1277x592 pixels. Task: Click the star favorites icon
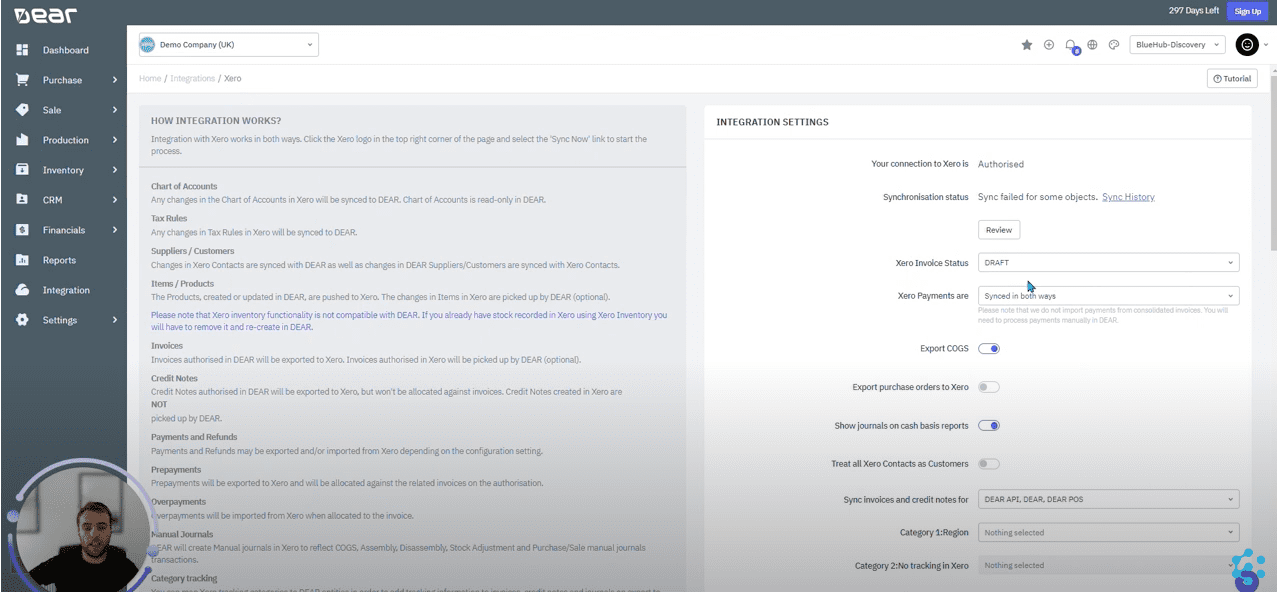click(x=1026, y=44)
